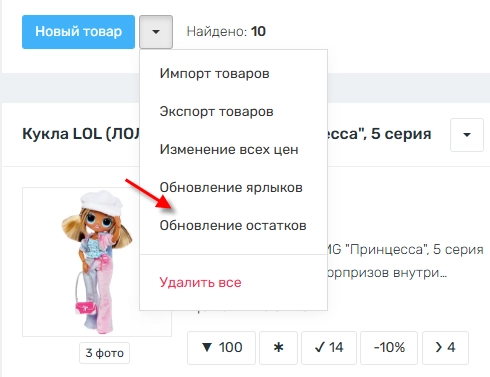Expand the product title dropdown arrow
Viewport: 490px width, 377px height.
[467, 135]
